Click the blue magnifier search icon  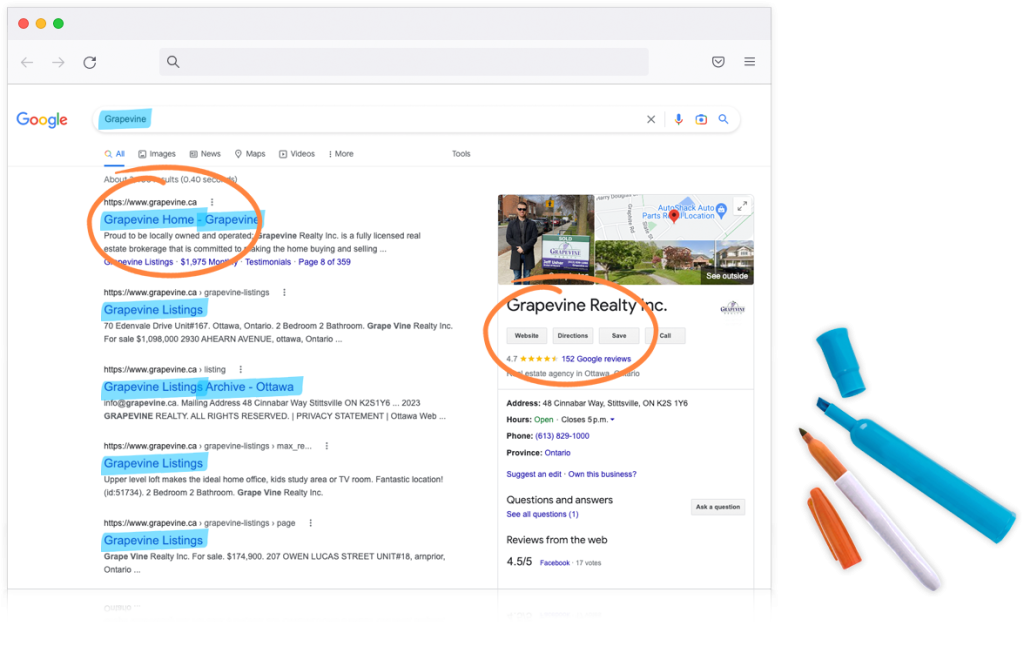pos(723,119)
